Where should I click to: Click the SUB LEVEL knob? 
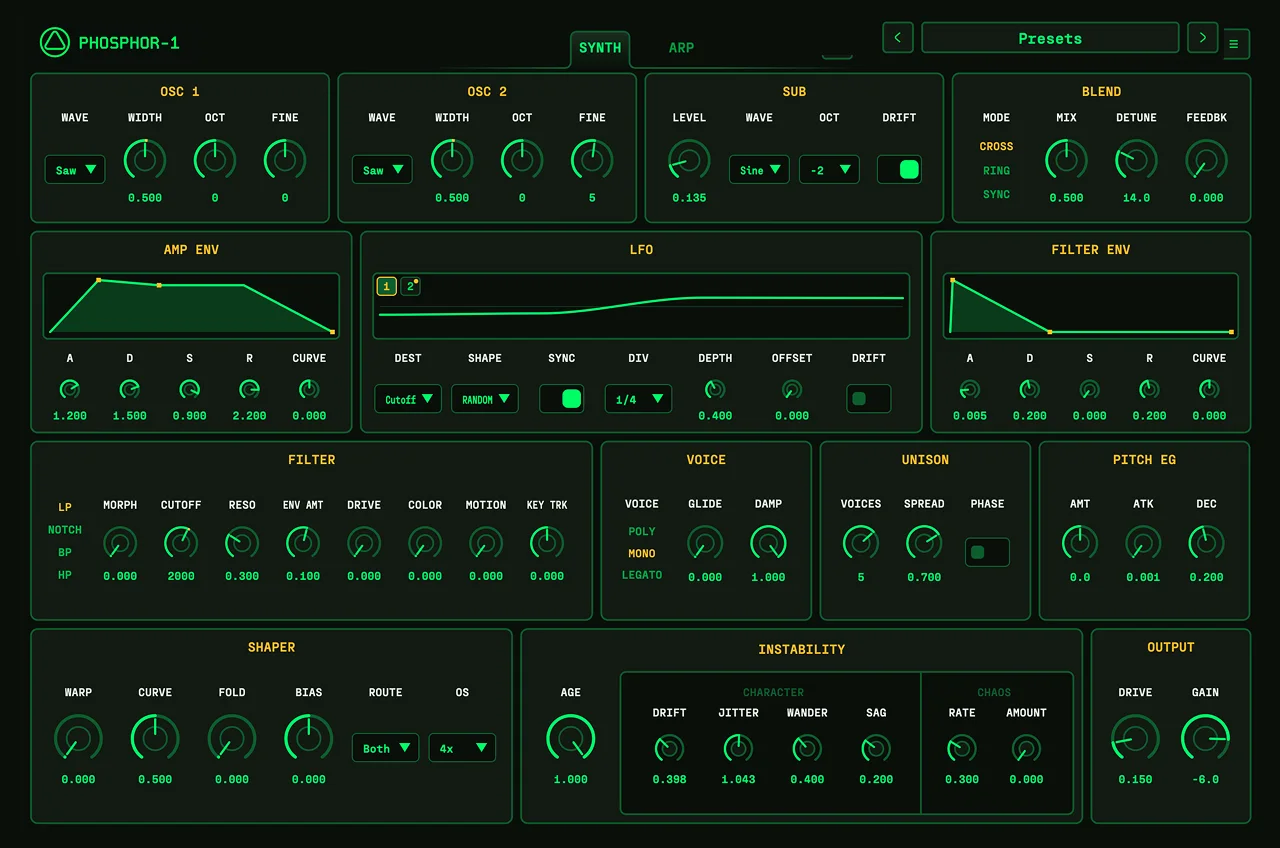pyautogui.click(x=689, y=160)
